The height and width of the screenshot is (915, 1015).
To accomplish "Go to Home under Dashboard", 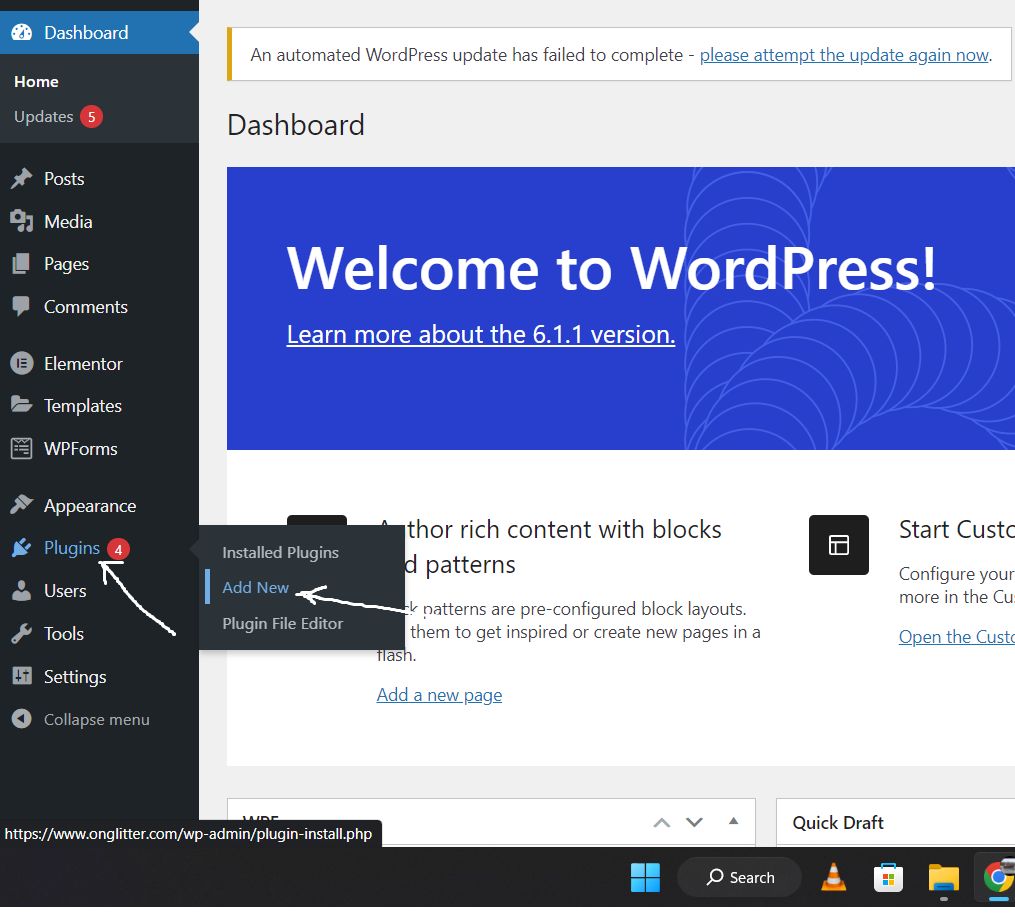I will [x=36, y=82].
